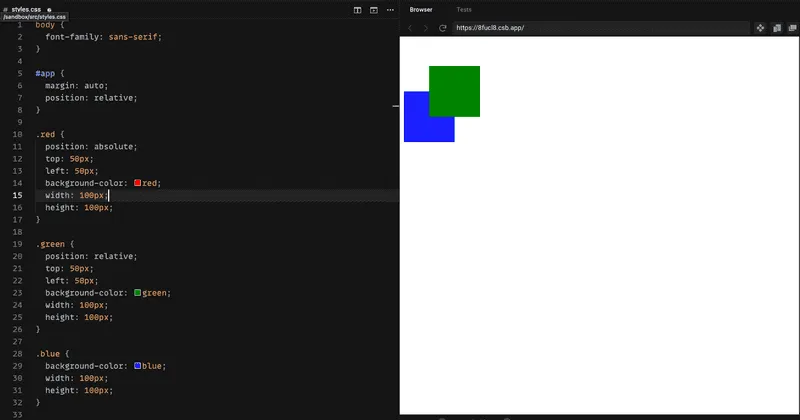This screenshot has height=420, width=800.
Task: Click the middle icon right of URL bar
Action: (x=777, y=28)
